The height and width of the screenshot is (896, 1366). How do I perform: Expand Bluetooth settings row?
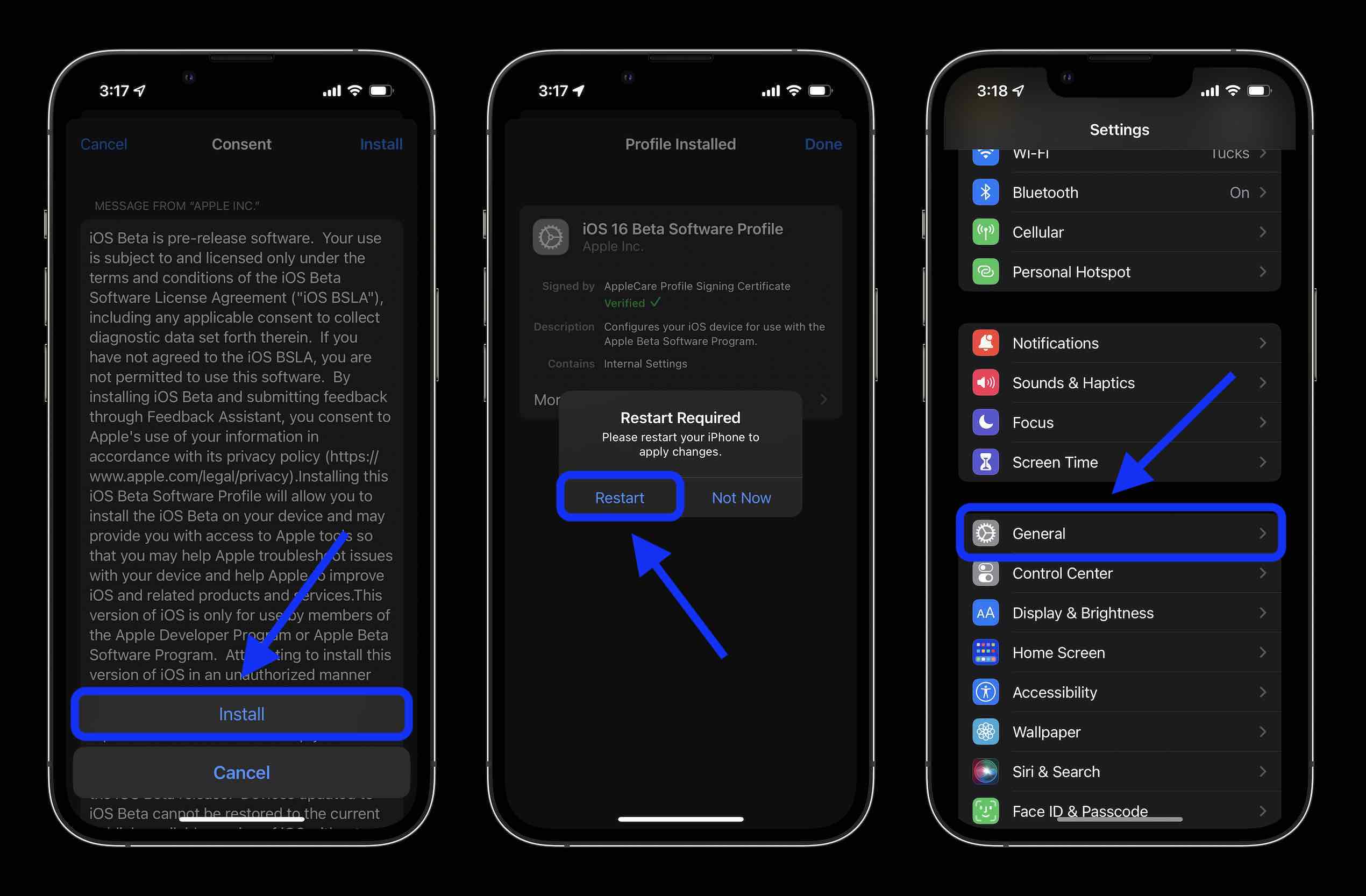coord(1120,192)
